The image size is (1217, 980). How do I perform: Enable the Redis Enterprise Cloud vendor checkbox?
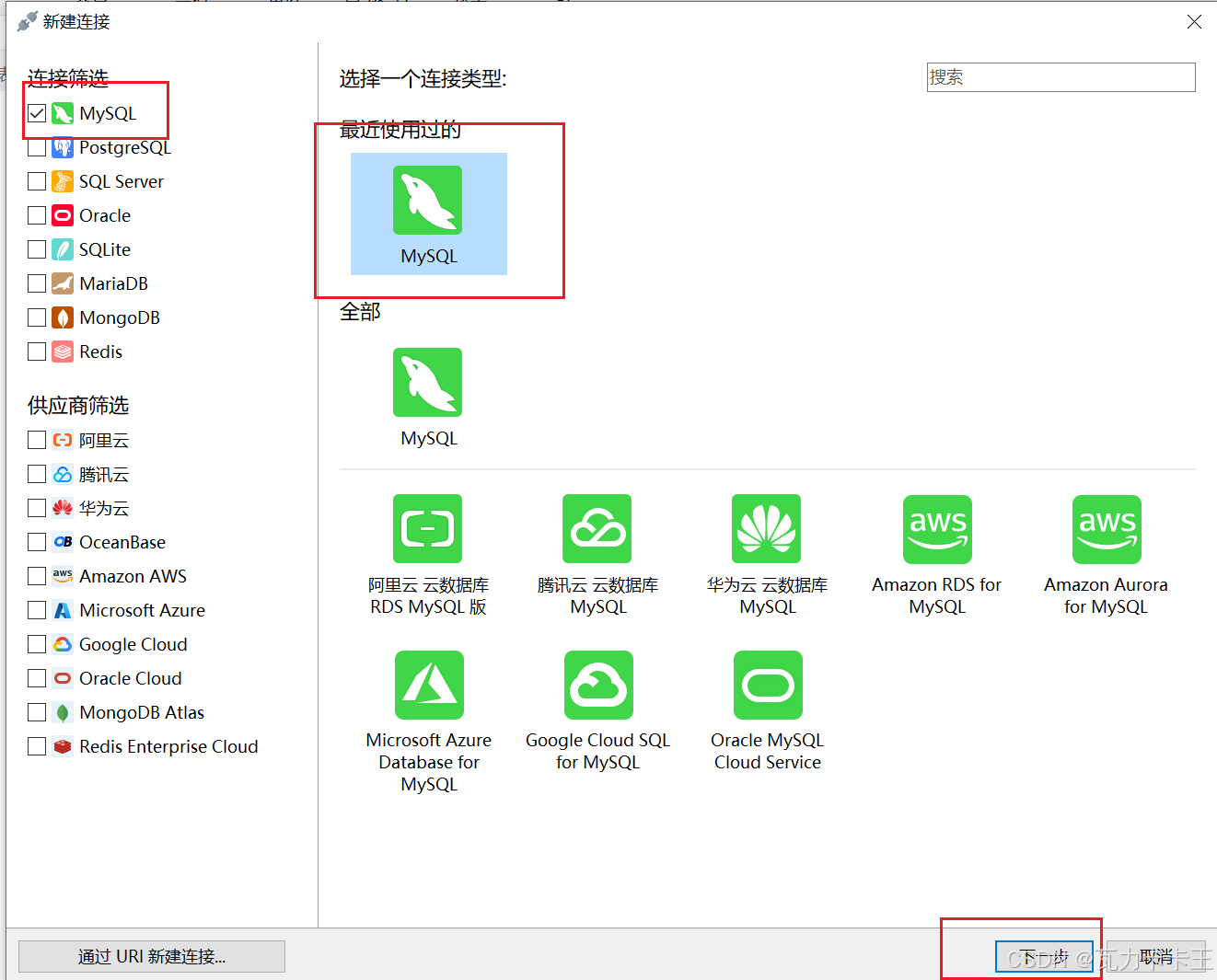37,746
